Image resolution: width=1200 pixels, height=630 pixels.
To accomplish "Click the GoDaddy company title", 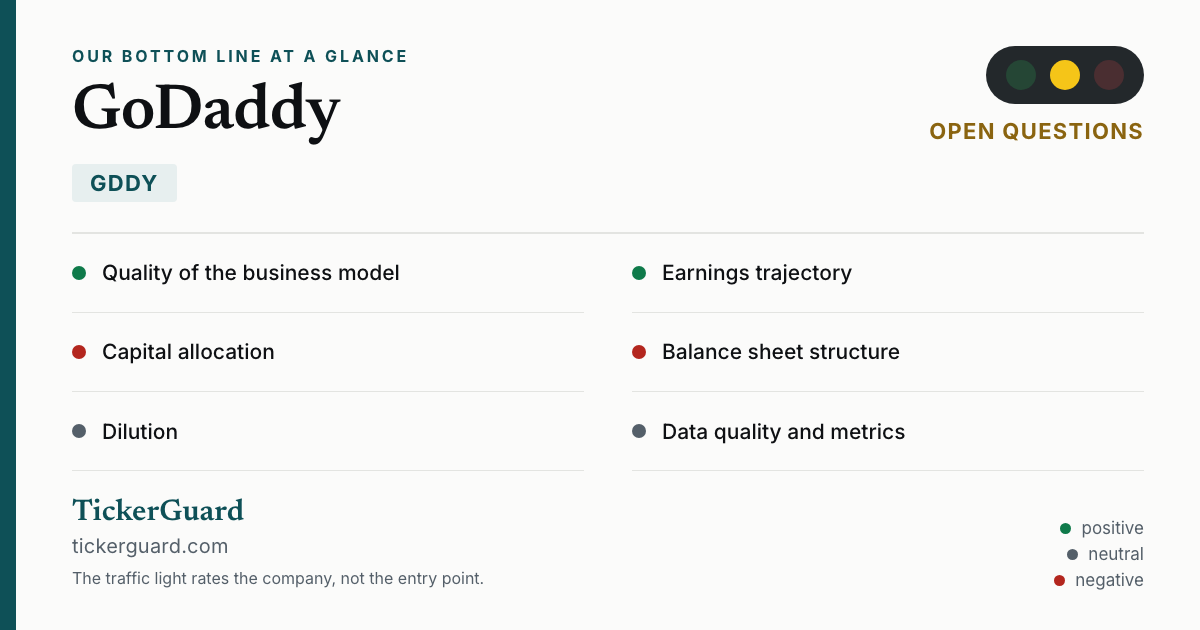I will 206,108.
